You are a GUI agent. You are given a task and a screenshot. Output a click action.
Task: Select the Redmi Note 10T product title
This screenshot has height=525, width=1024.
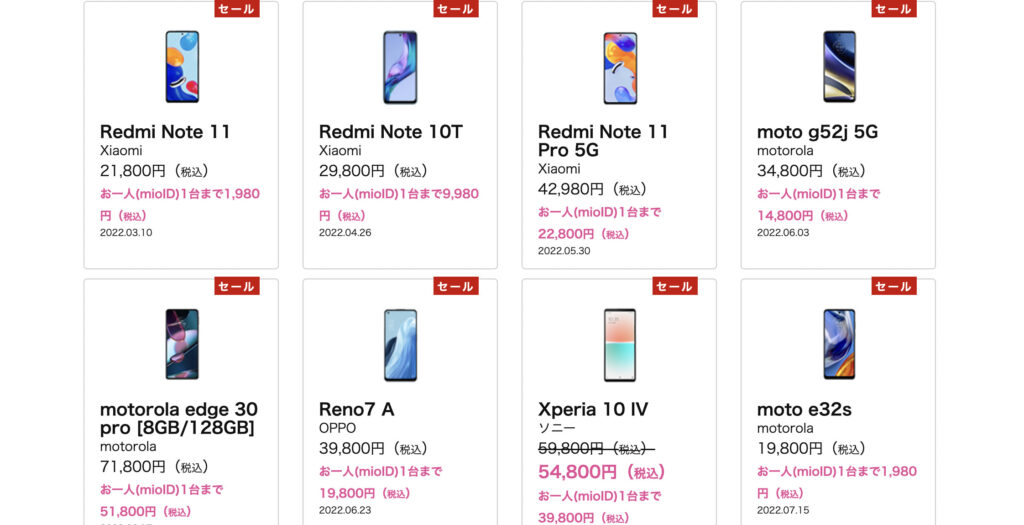coord(391,132)
